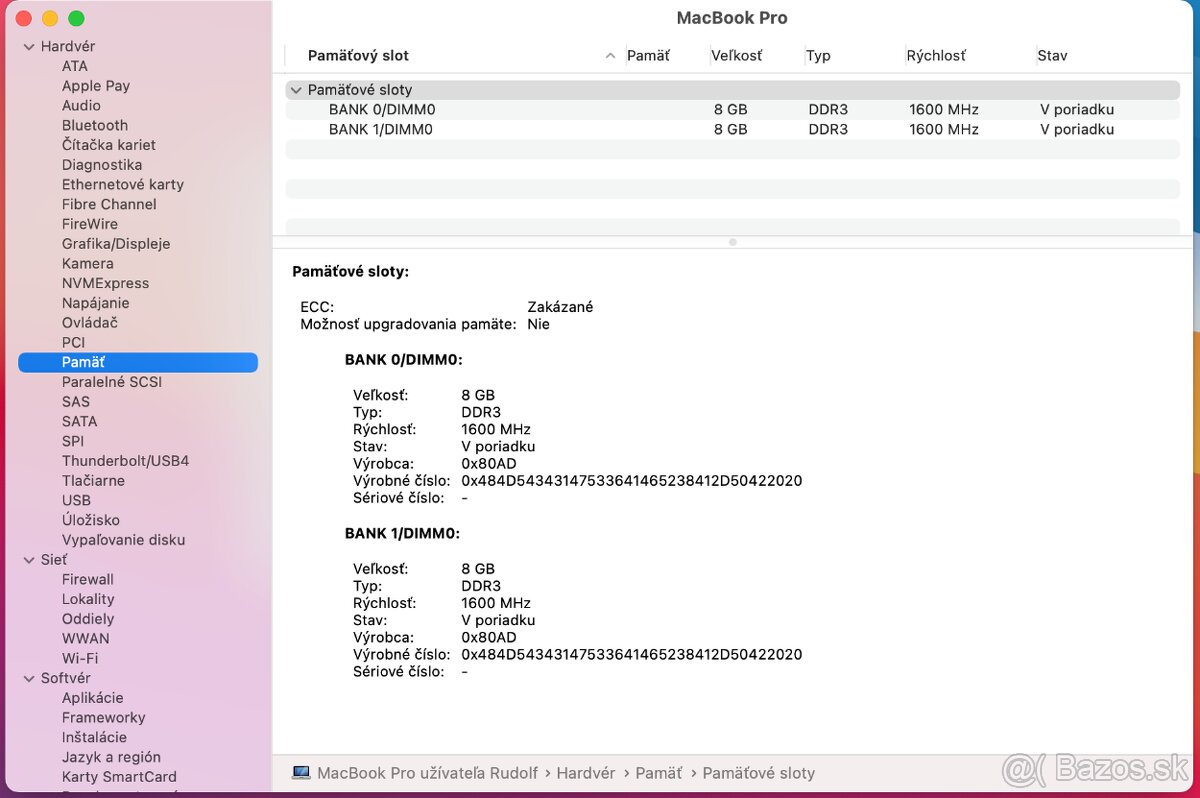Sort entries by the Rýchlosť column
Image resolution: width=1200 pixels, height=798 pixels.
point(936,56)
